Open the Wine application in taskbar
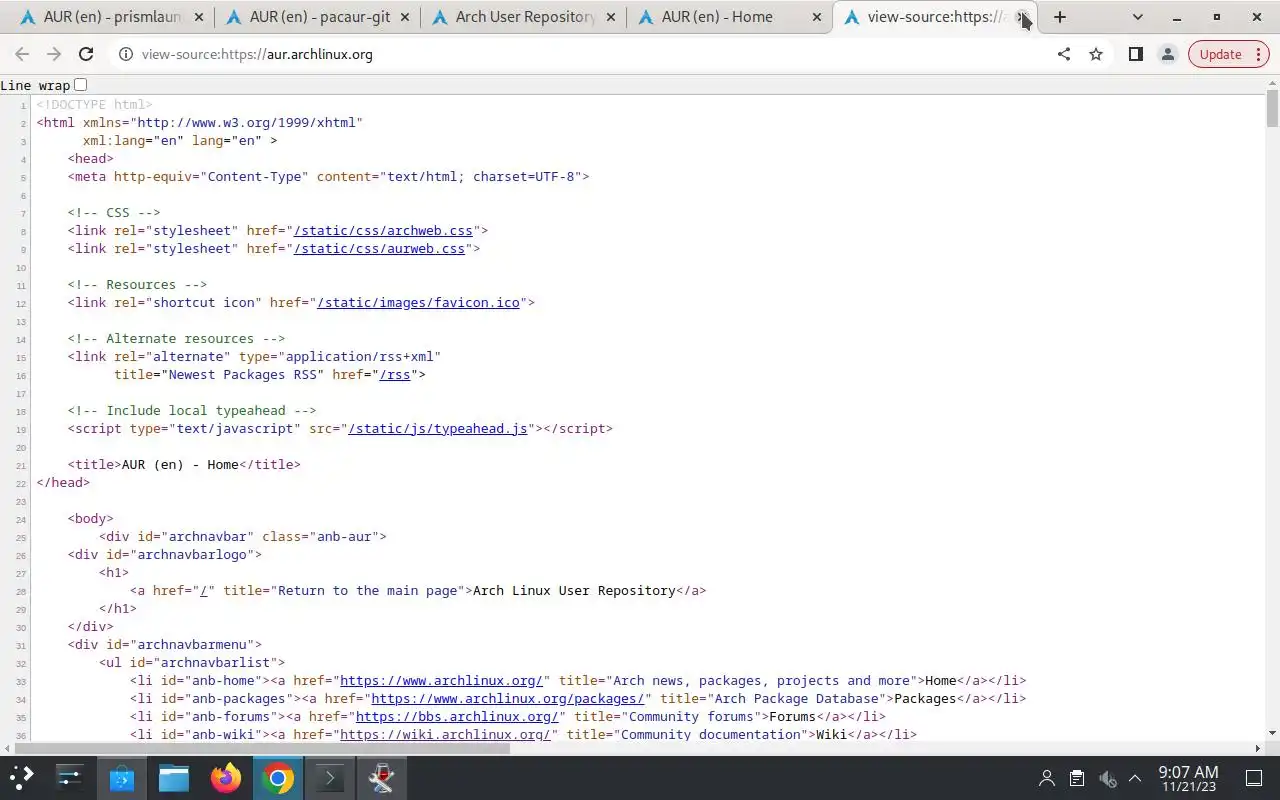 (382, 778)
